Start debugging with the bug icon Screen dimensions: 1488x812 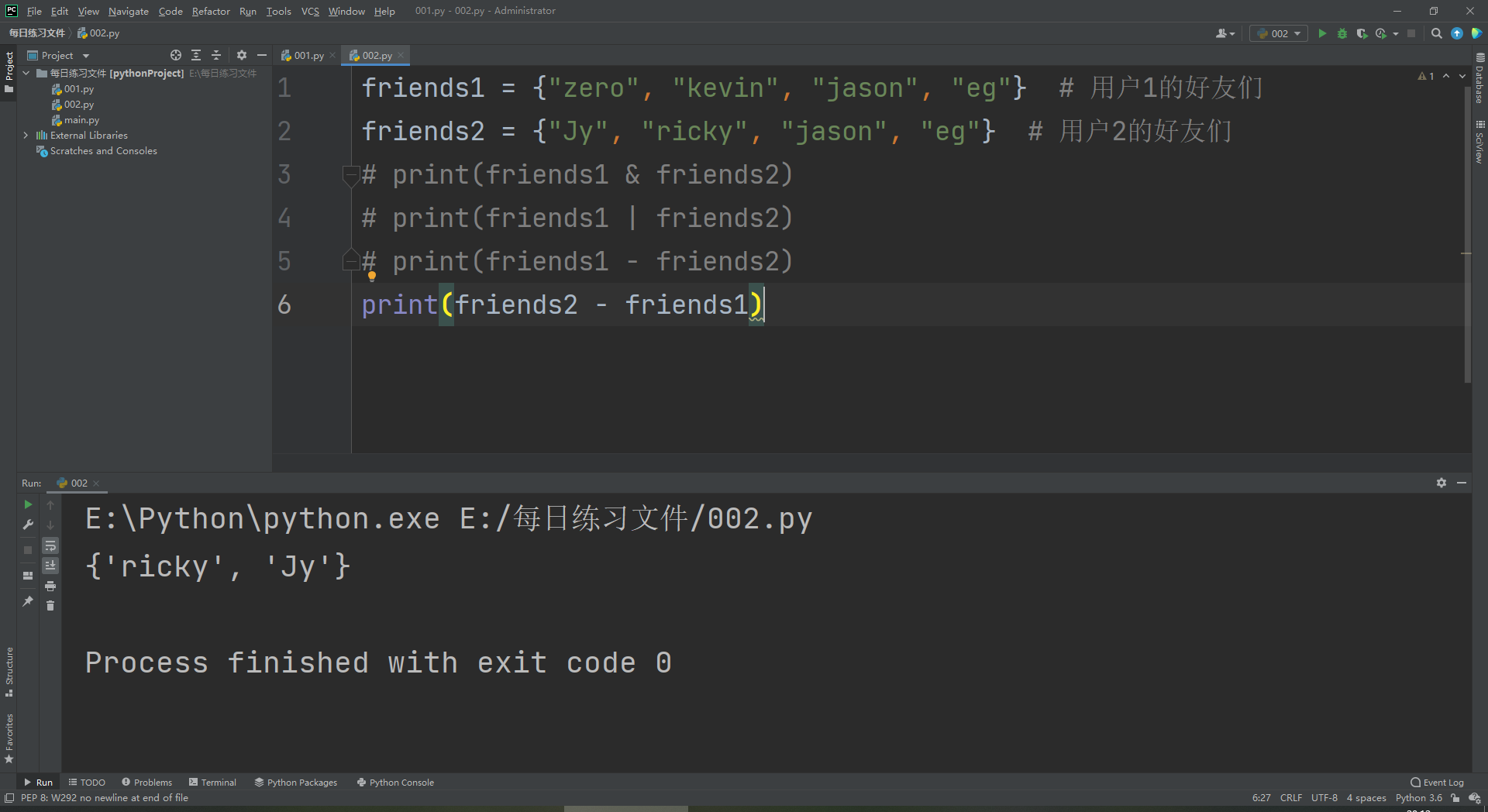point(1342,33)
